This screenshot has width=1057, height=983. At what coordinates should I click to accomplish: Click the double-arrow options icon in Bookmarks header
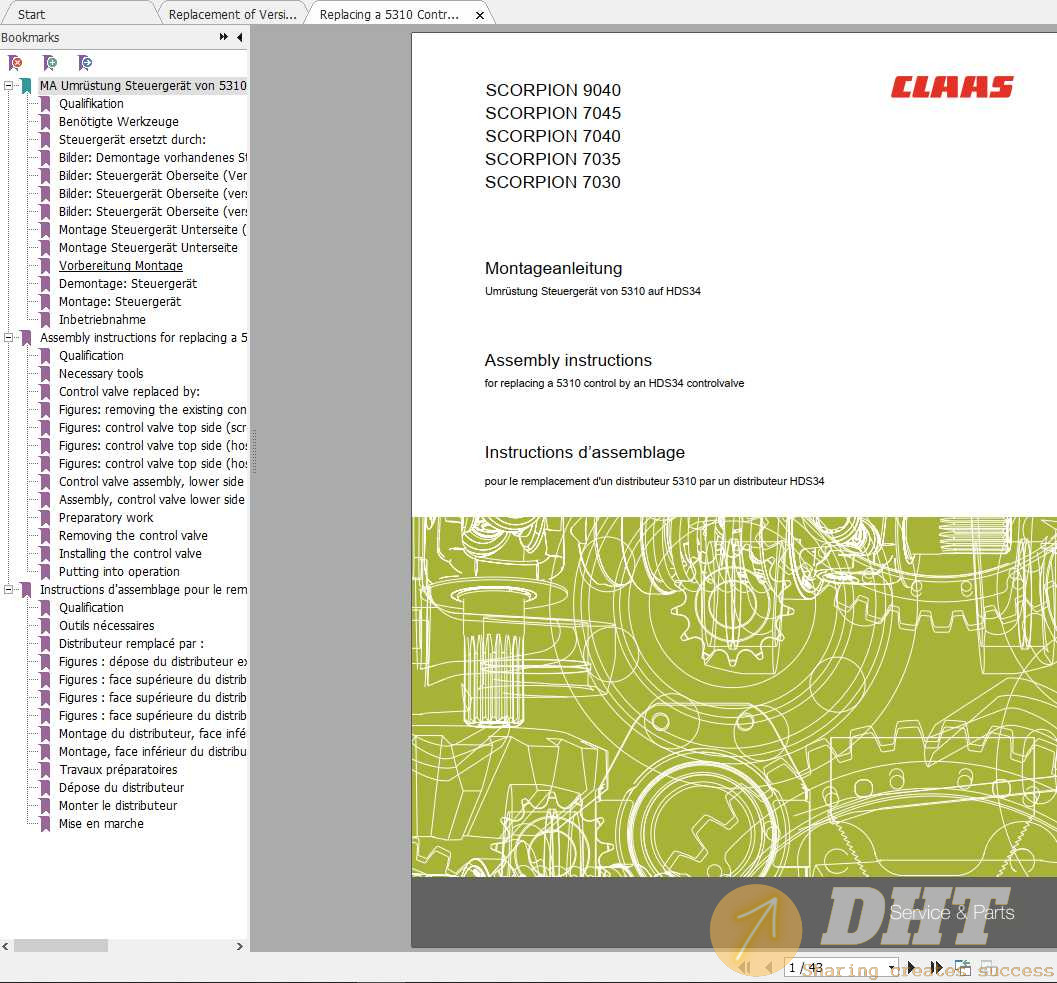[x=224, y=37]
